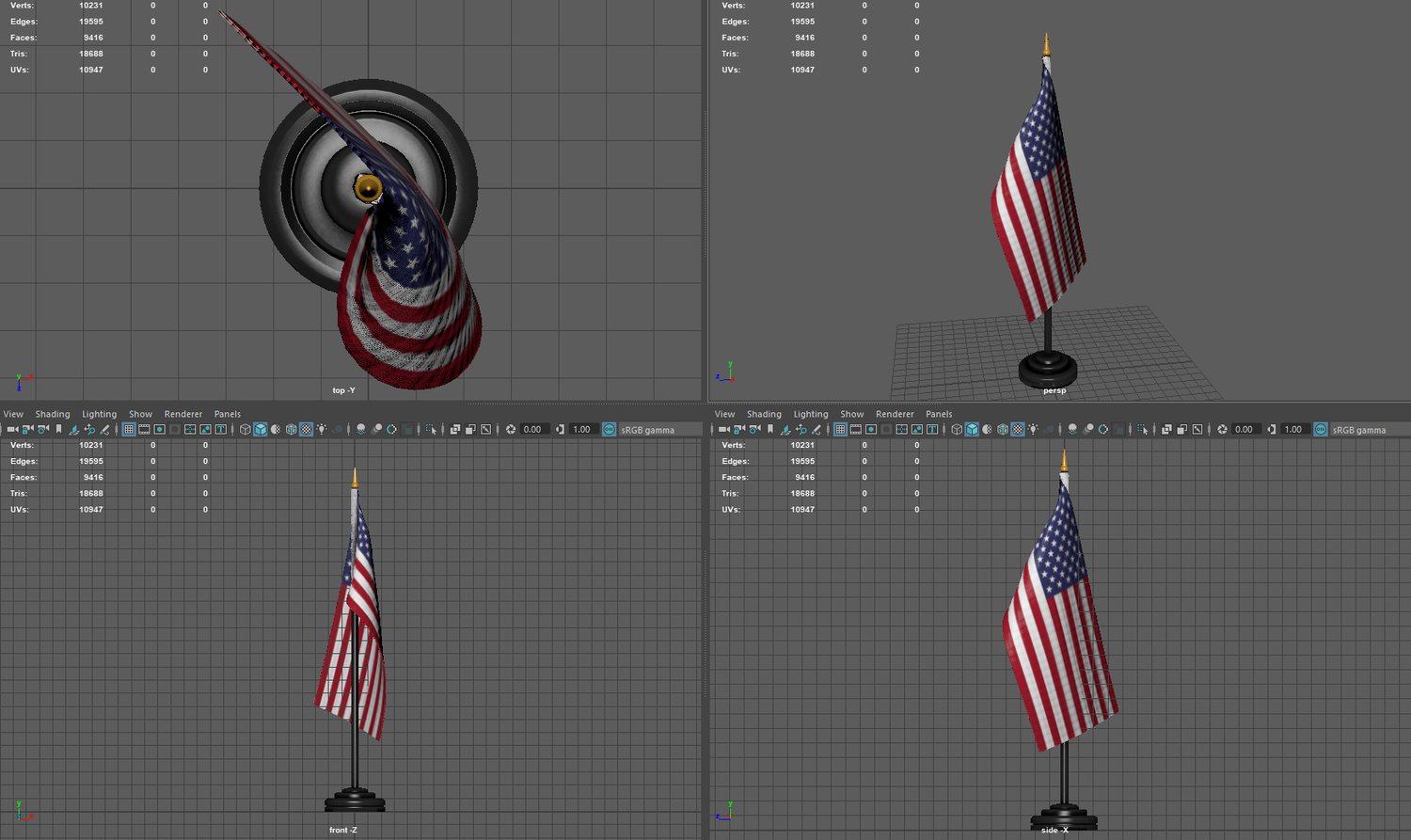Click the 'front -Z' view label
Viewport: 1411px width, 840px height.
[343, 830]
